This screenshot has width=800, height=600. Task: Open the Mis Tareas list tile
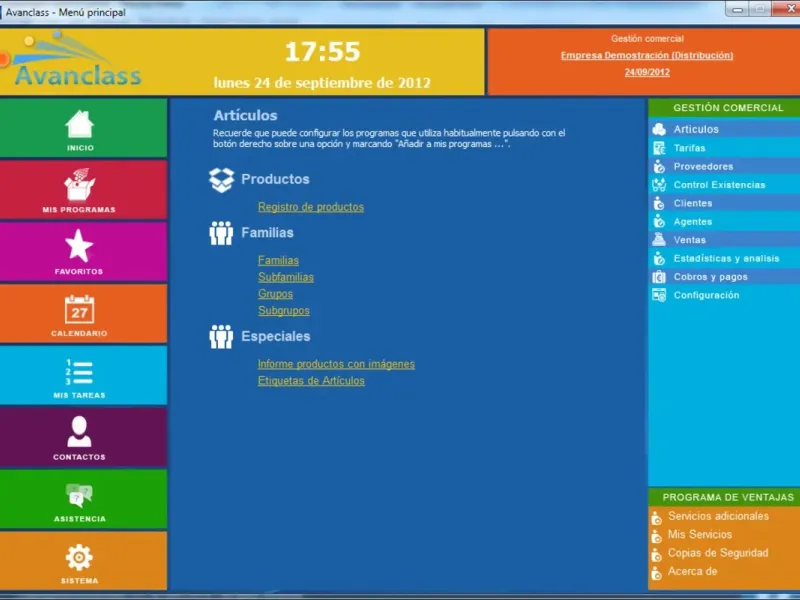[83, 375]
